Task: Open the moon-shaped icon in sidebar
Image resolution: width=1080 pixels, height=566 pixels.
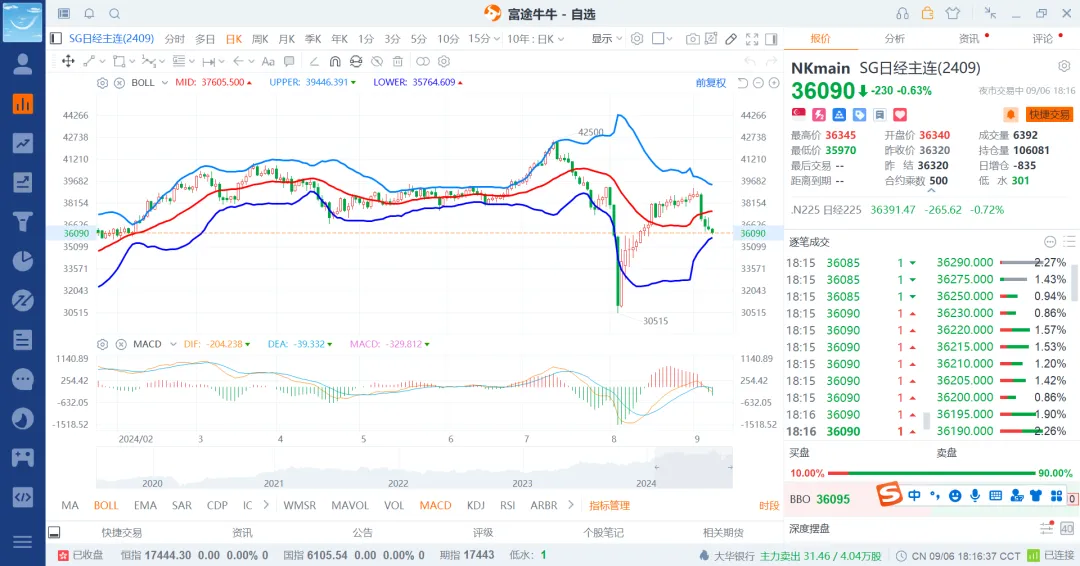Action: tap(23, 419)
